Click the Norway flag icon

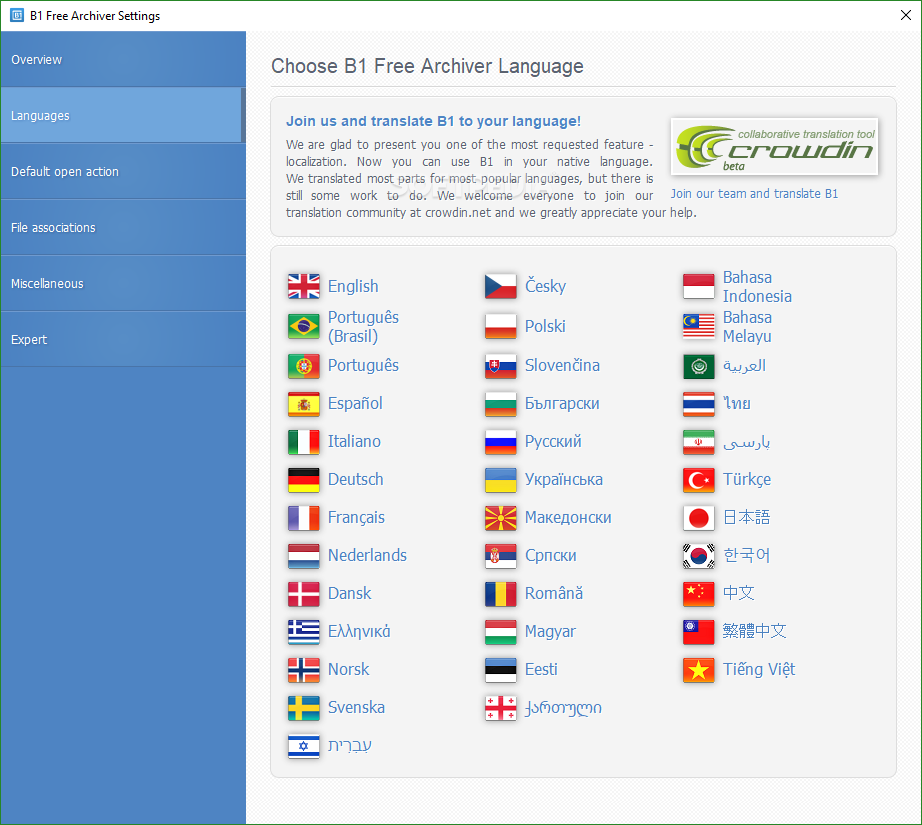(303, 670)
